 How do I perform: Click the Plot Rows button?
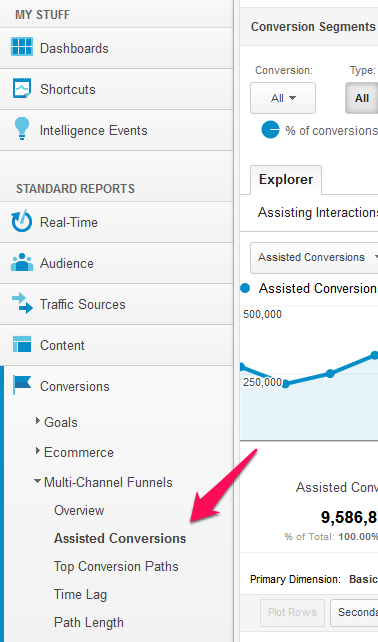click(x=292, y=613)
